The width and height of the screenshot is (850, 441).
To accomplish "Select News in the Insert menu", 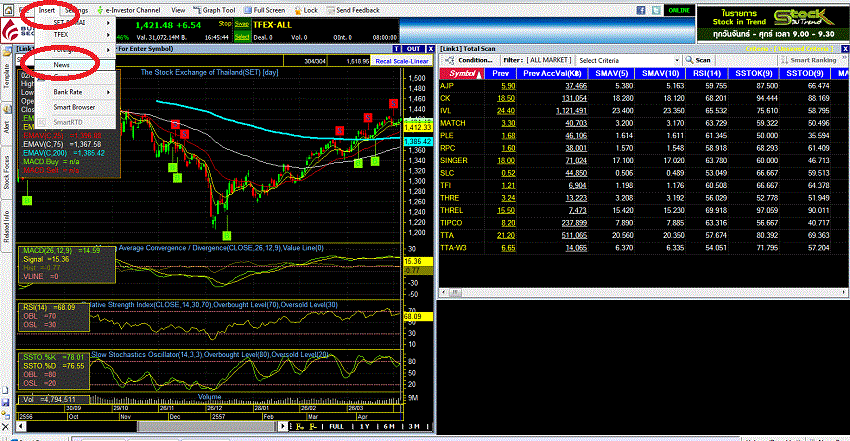I will (75, 64).
